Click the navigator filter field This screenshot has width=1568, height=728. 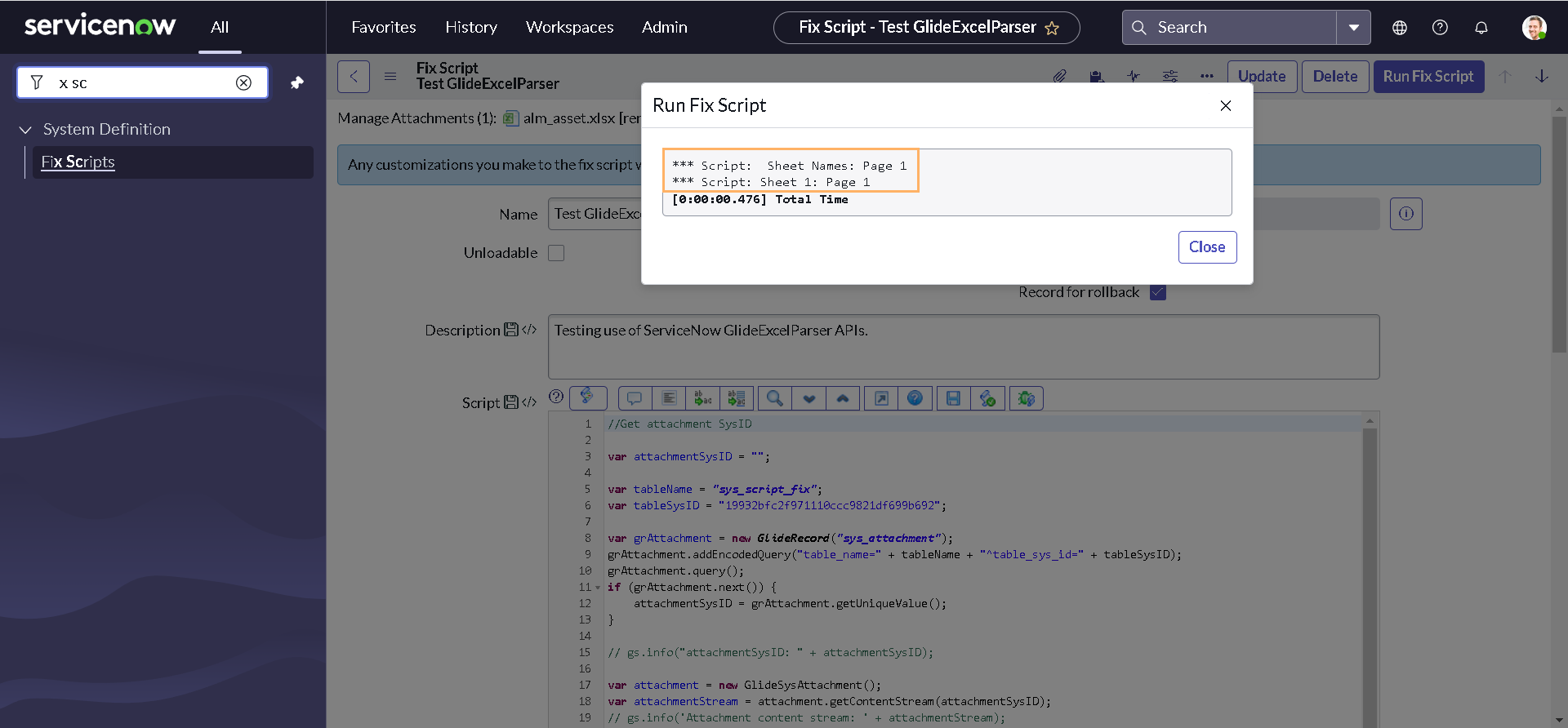pyautogui.click(x=142, y=82)
